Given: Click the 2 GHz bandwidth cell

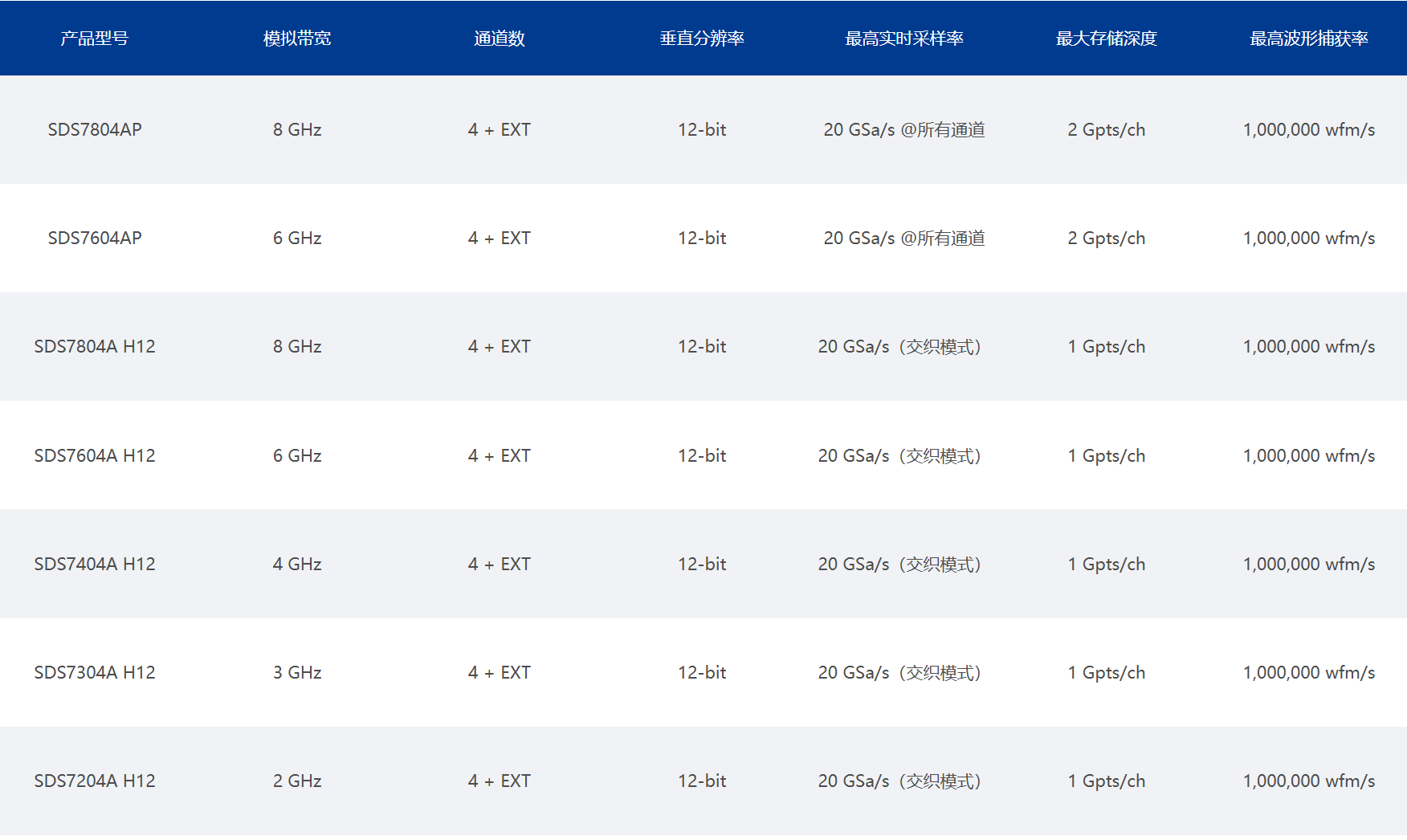Looking at the screenshot, I should pyautogui.click(x=297, y=781).
